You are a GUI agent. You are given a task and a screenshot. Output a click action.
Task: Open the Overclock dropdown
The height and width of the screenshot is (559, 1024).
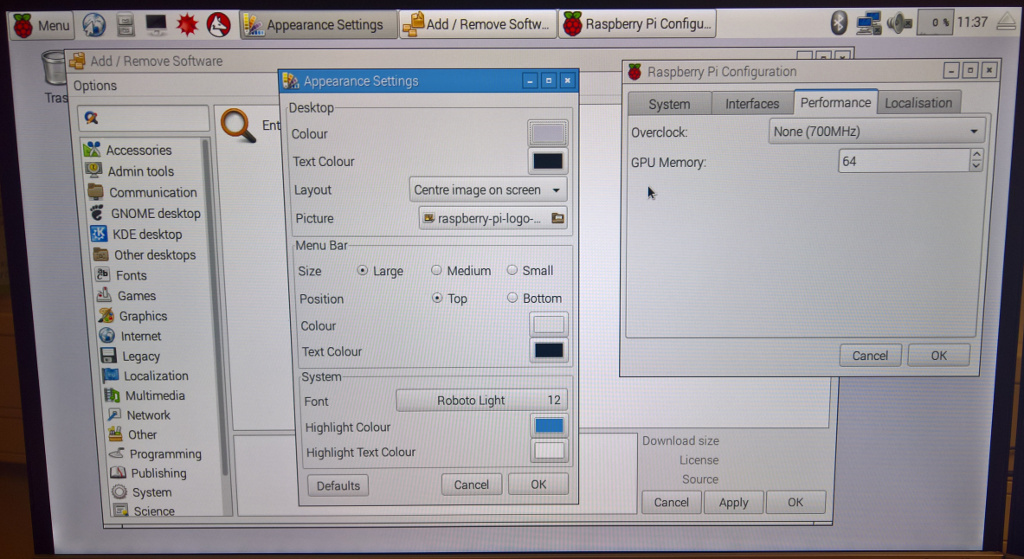click(876, 131)
